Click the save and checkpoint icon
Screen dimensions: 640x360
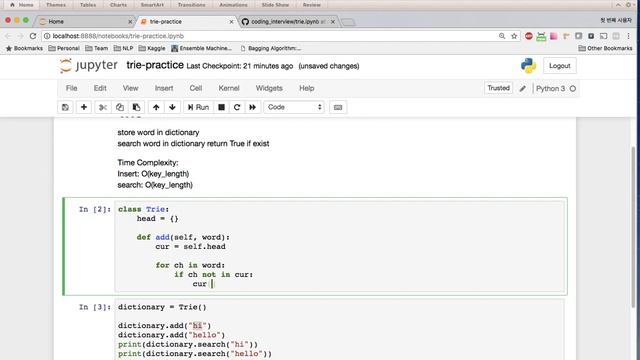65,107
